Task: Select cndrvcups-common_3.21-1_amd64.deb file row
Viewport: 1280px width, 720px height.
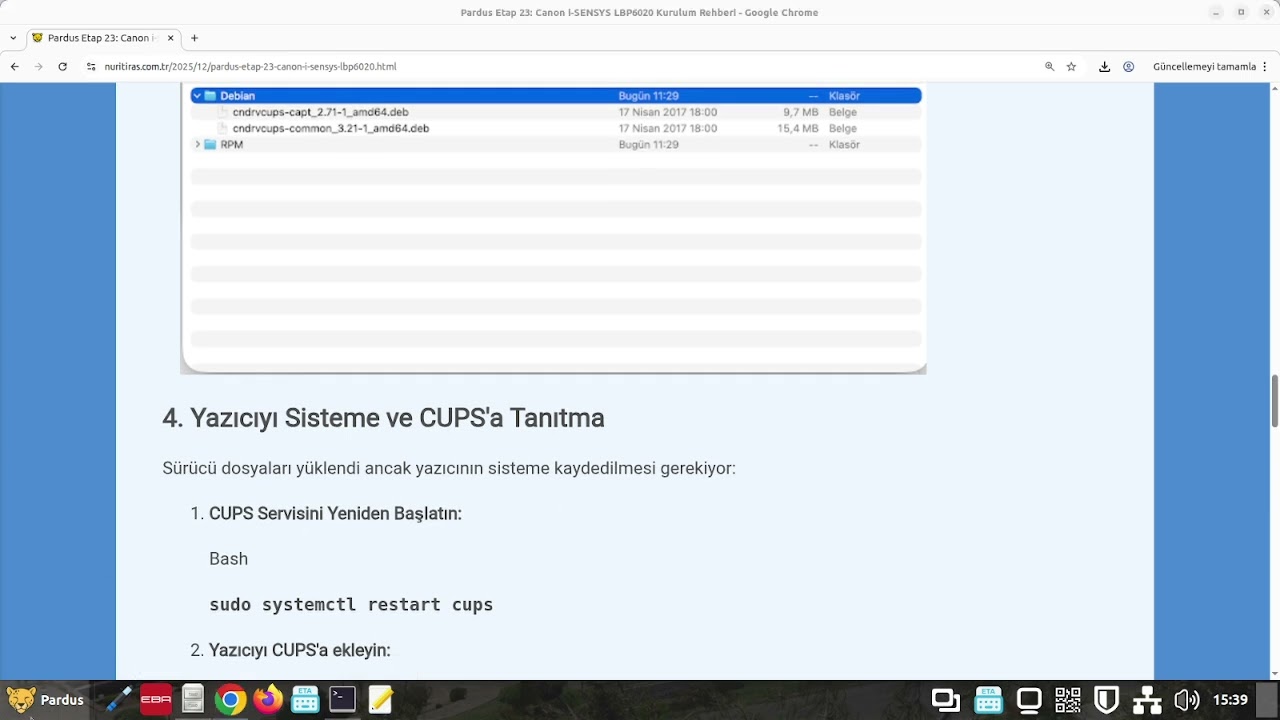Action: click(x=555, y=128)
